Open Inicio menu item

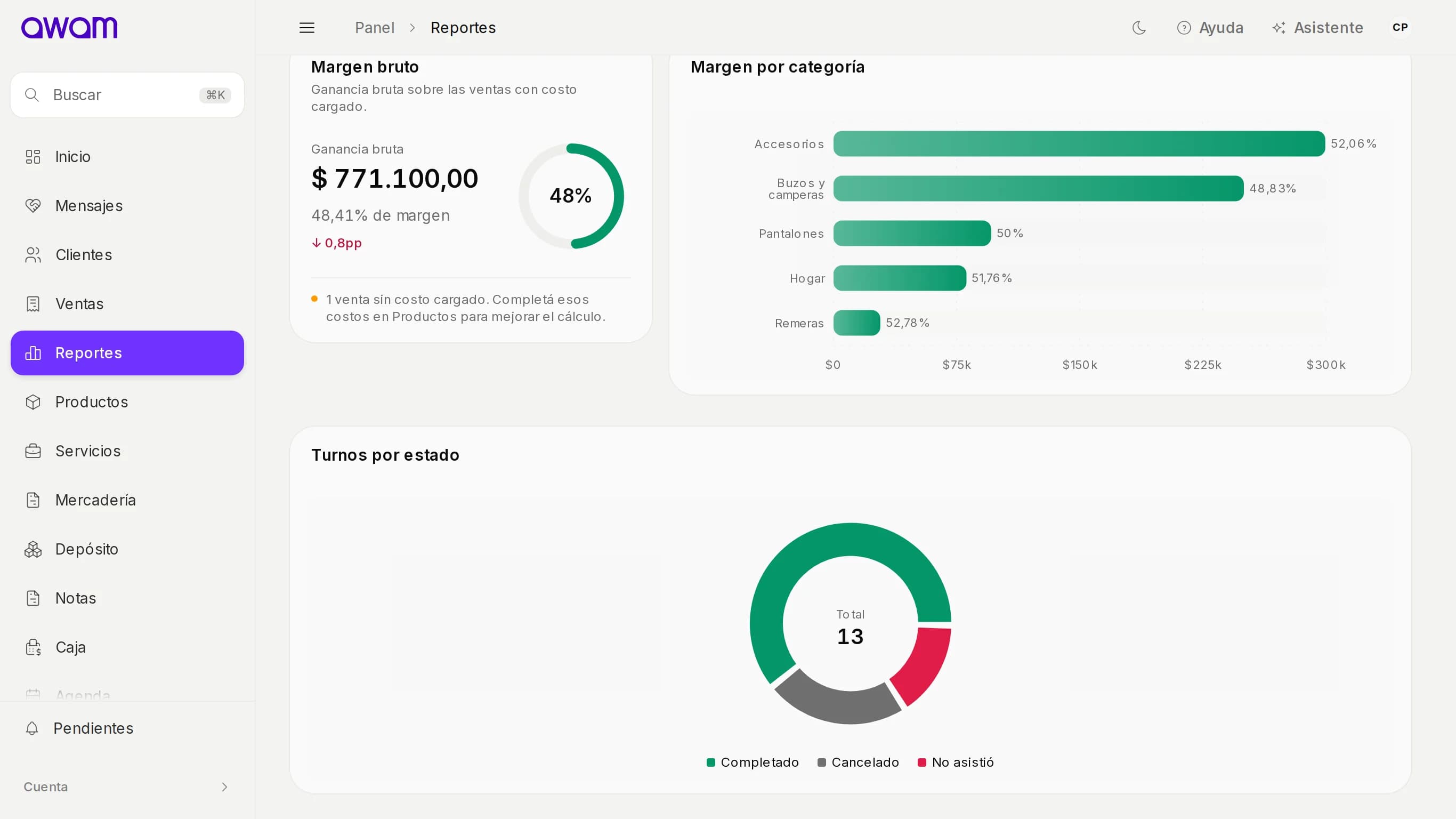[x=127, y=157]
